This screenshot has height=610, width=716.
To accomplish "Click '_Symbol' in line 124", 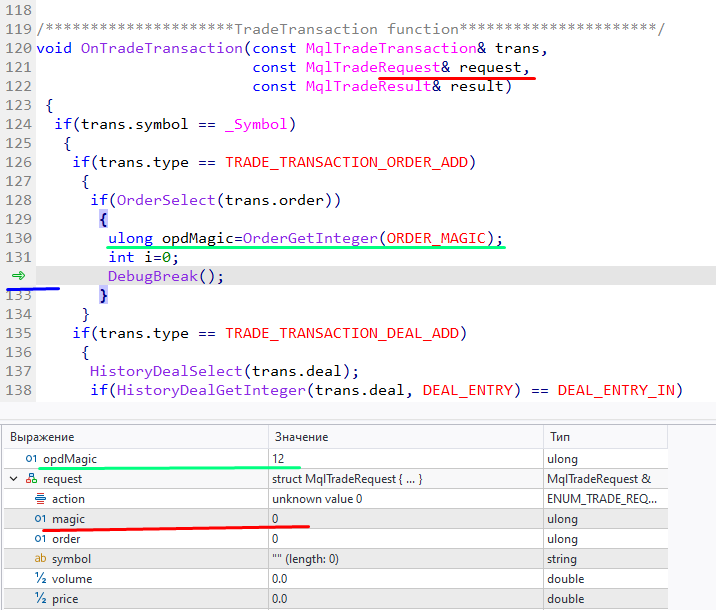I will pyautogui.click(x=256, y=124).
